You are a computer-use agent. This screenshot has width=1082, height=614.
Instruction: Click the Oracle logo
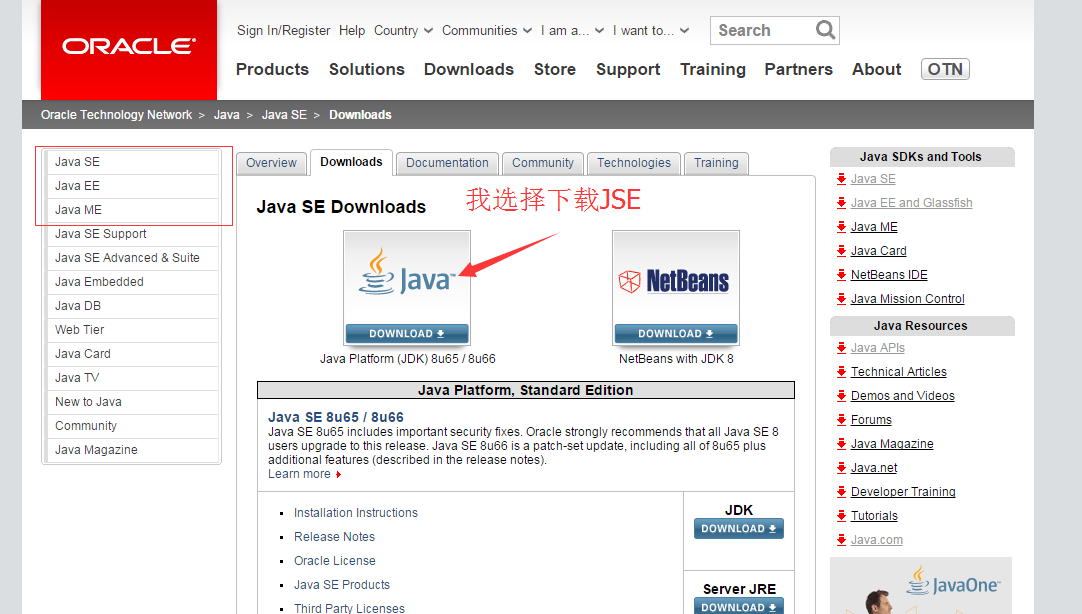[x=129, y=46]
